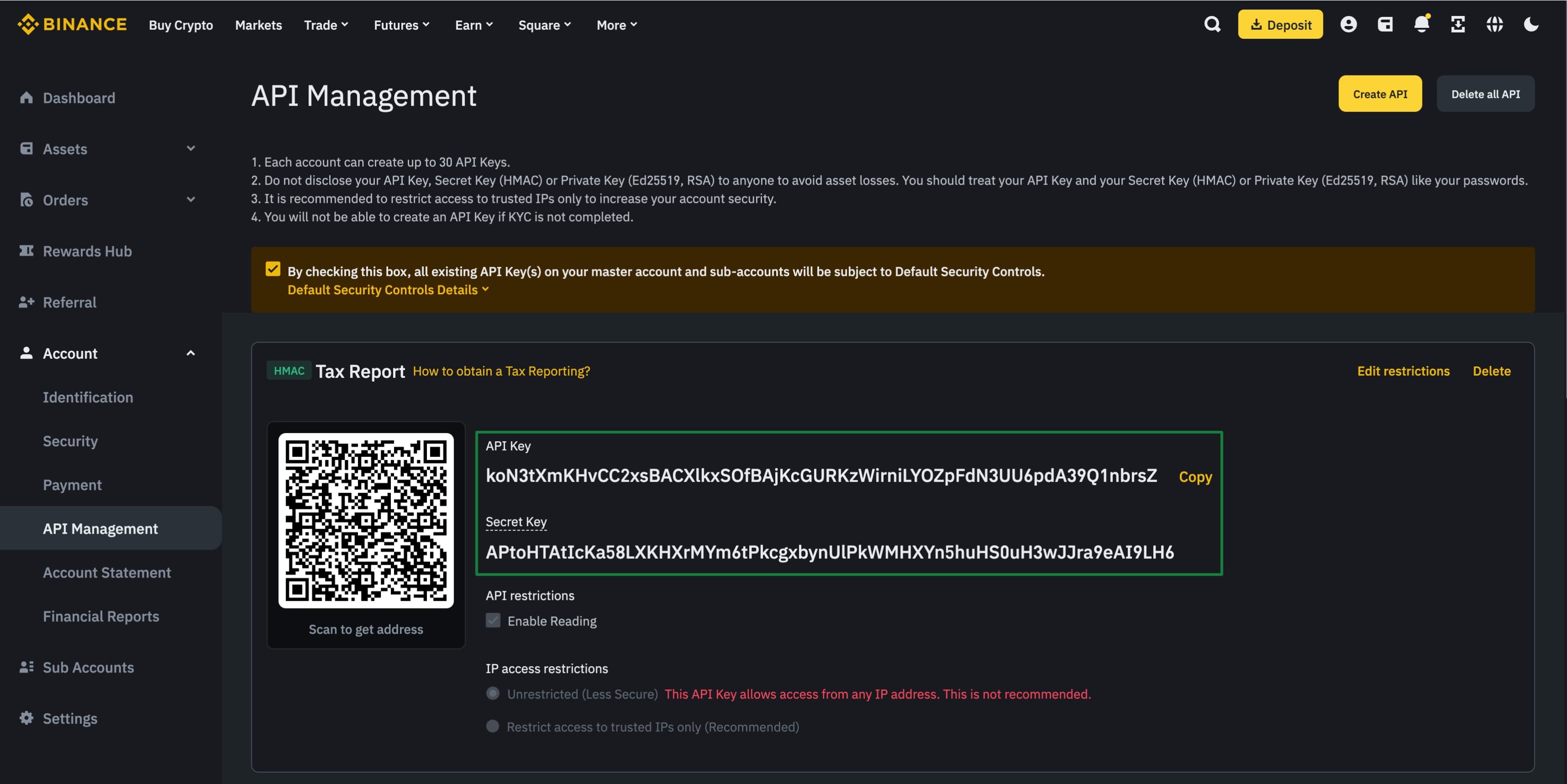Viewport: 1567px width, 784px height.
Task: Open How to obtain a Tax Reporting link
Action: 501,371
